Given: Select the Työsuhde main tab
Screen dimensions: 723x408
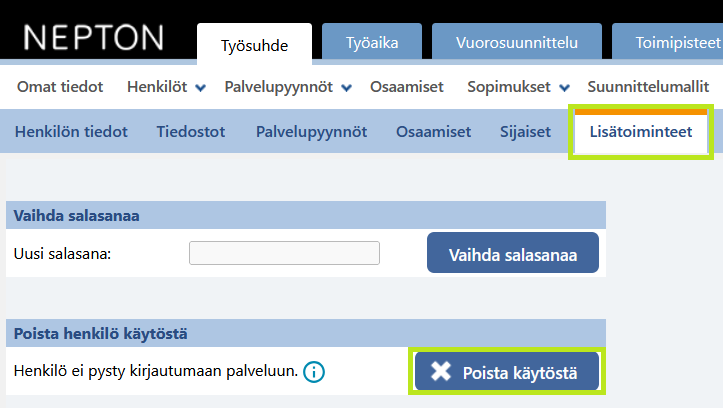Looking at the screenshot, I should tap(255, 44).
